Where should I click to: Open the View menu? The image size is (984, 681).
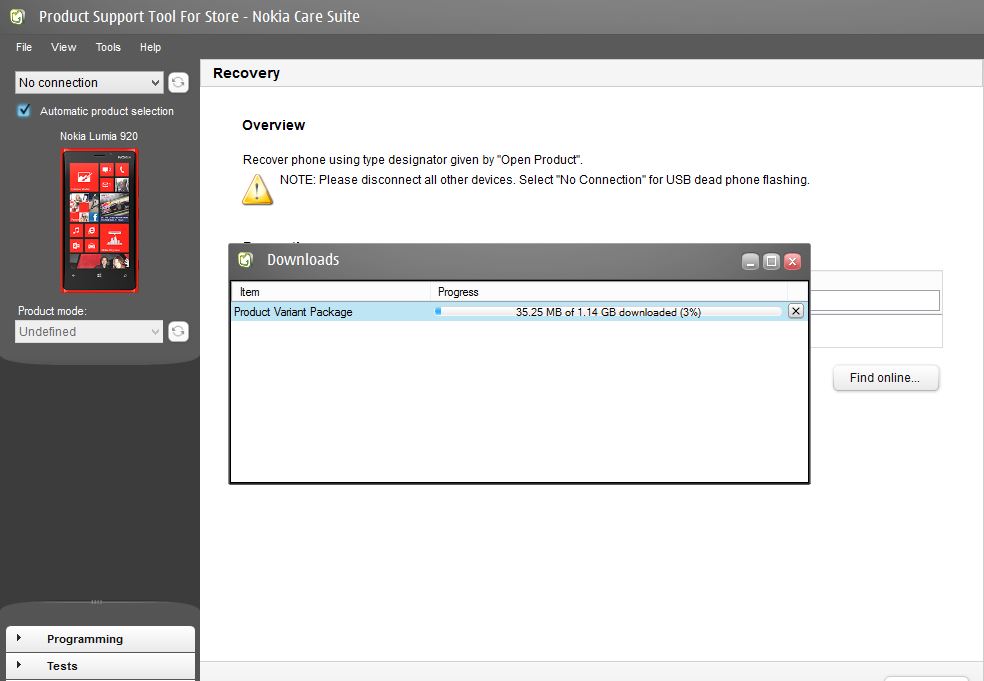click(63, 47)
